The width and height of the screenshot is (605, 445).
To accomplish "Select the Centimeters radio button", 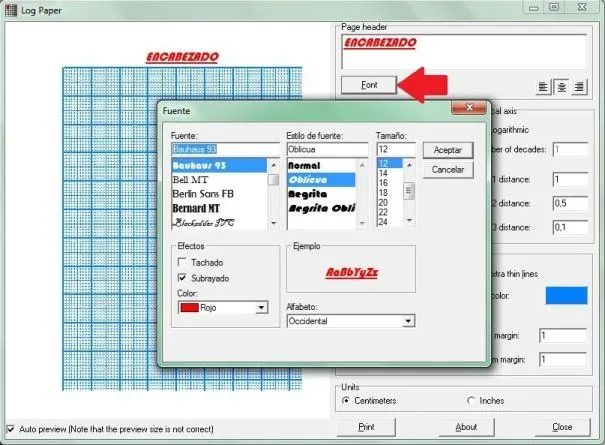I will tap(346, 400).
